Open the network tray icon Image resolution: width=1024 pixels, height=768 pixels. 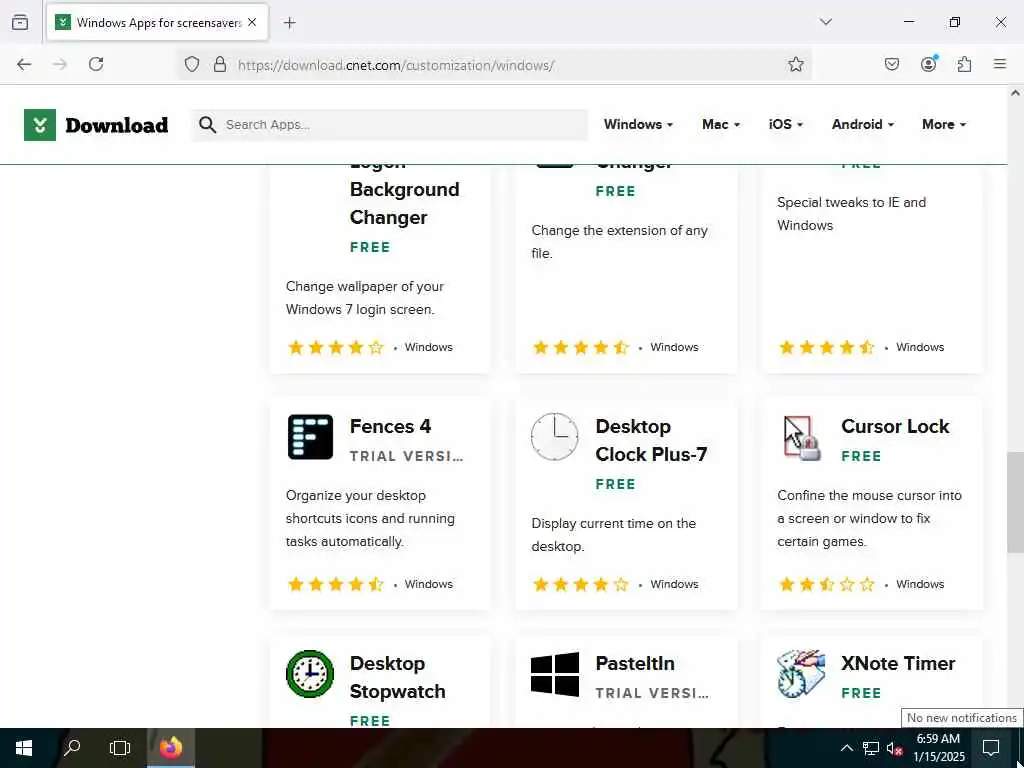[x=871, y=748]
